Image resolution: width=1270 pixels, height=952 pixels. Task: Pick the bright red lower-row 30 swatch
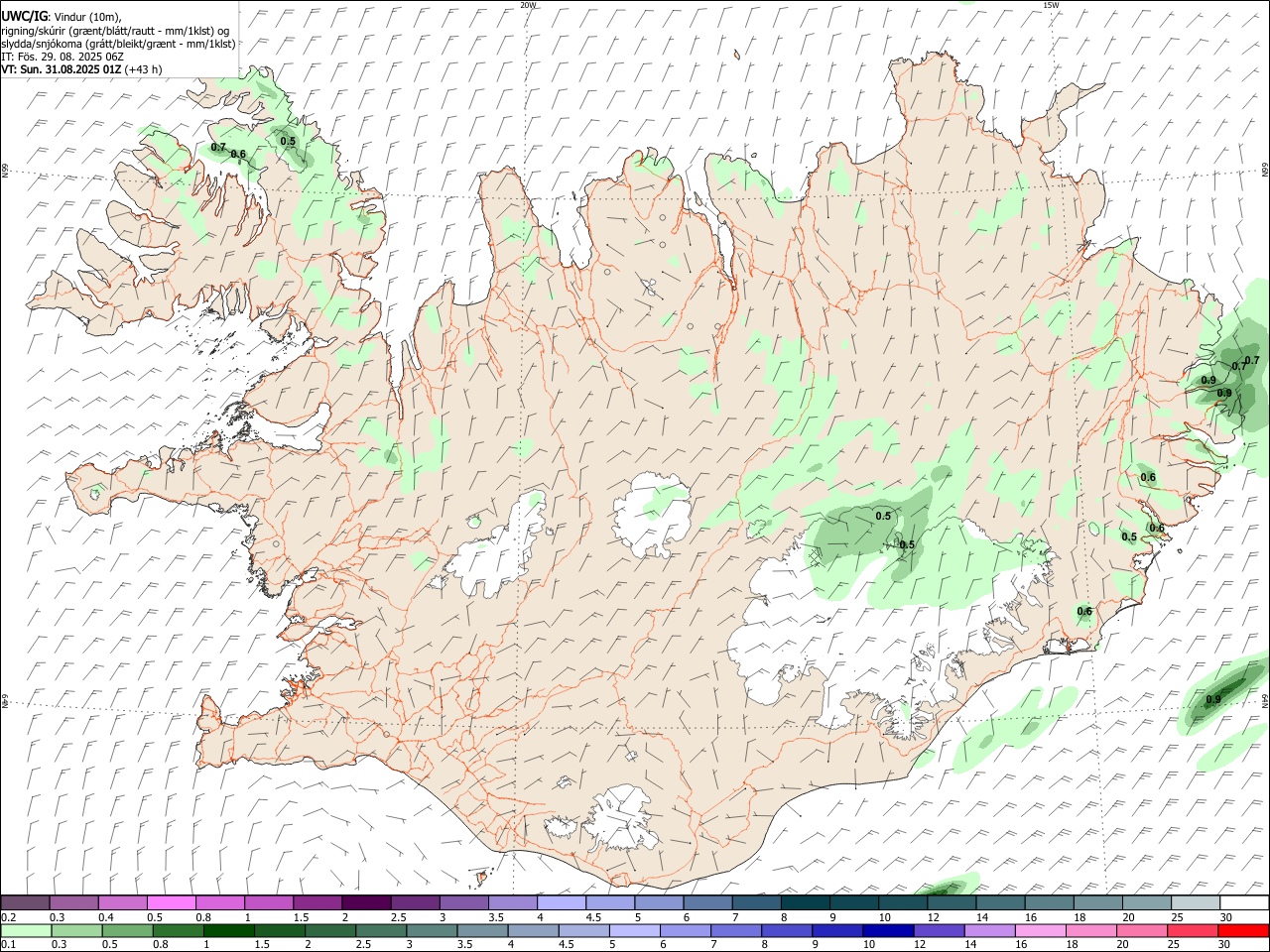1242,930
